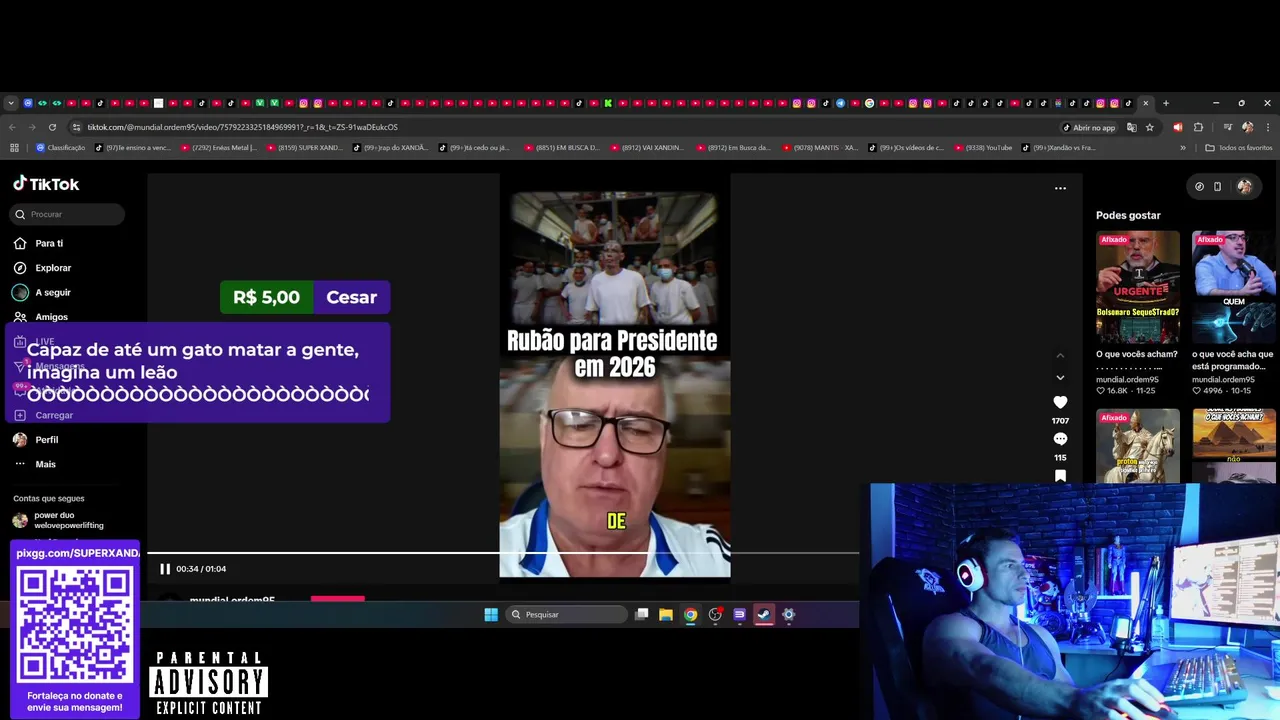The image size is (1280, 720).
Task: Seek on the video progress bar
Action: pyautogui.click(x=503, y=553)
